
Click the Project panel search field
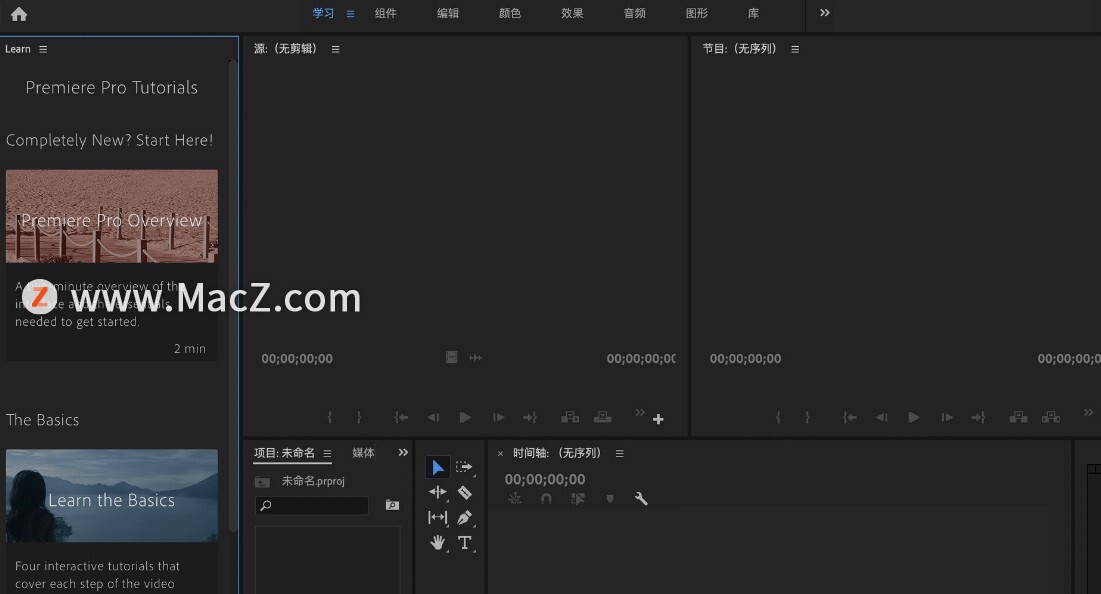click(x=312, y=506)
